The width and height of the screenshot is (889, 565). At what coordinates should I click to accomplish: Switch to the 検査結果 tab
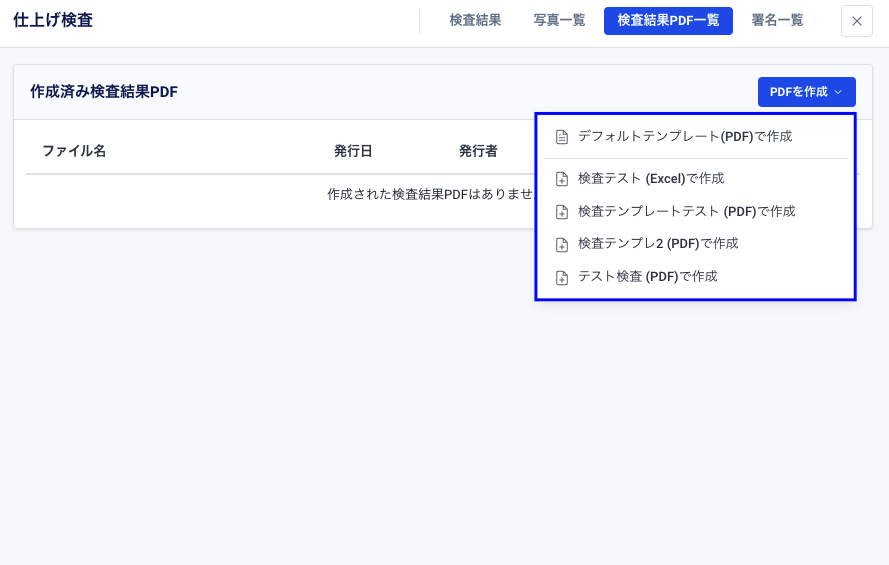tap(475, 20)
